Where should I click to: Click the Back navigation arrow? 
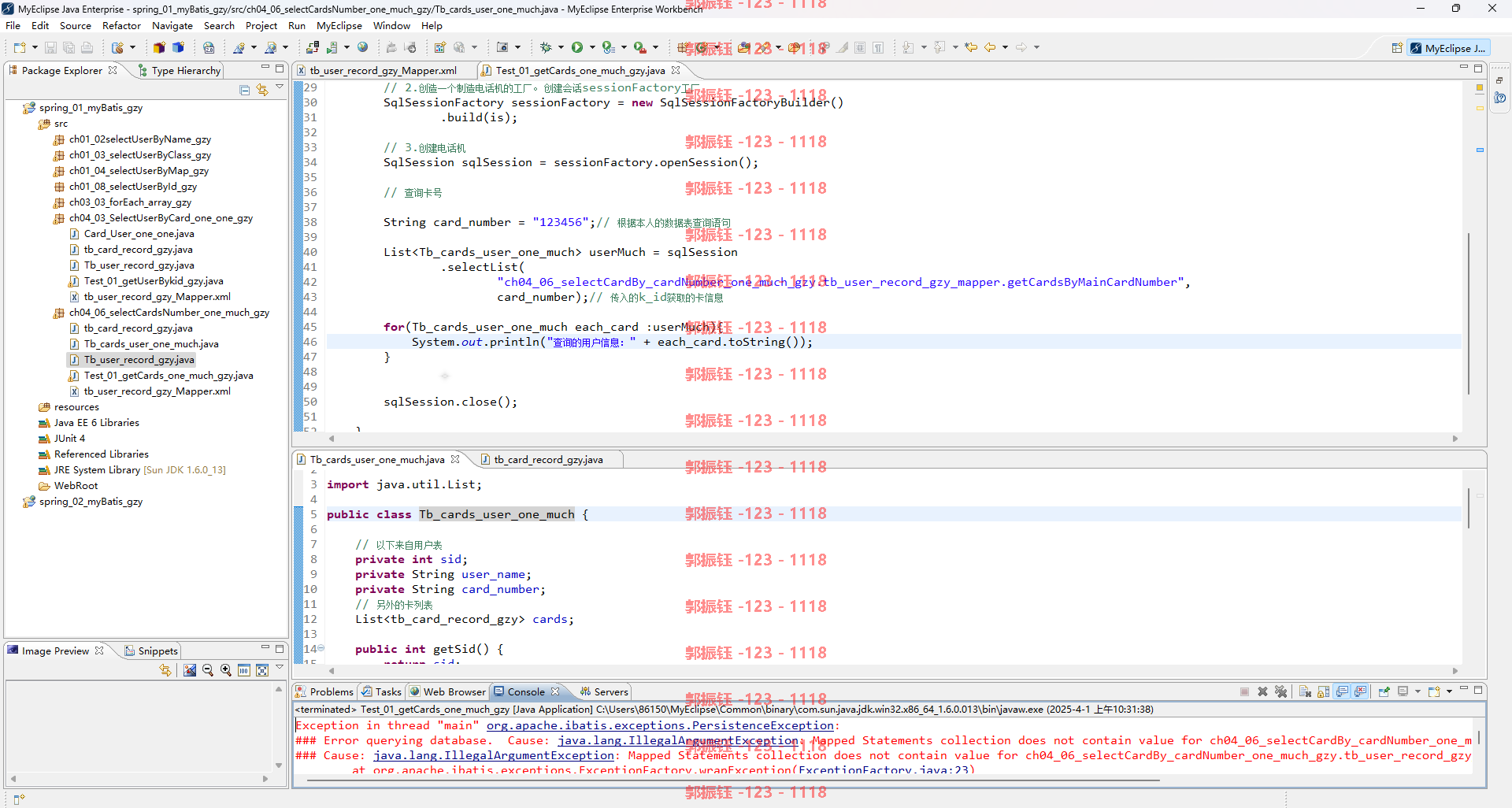990,48
